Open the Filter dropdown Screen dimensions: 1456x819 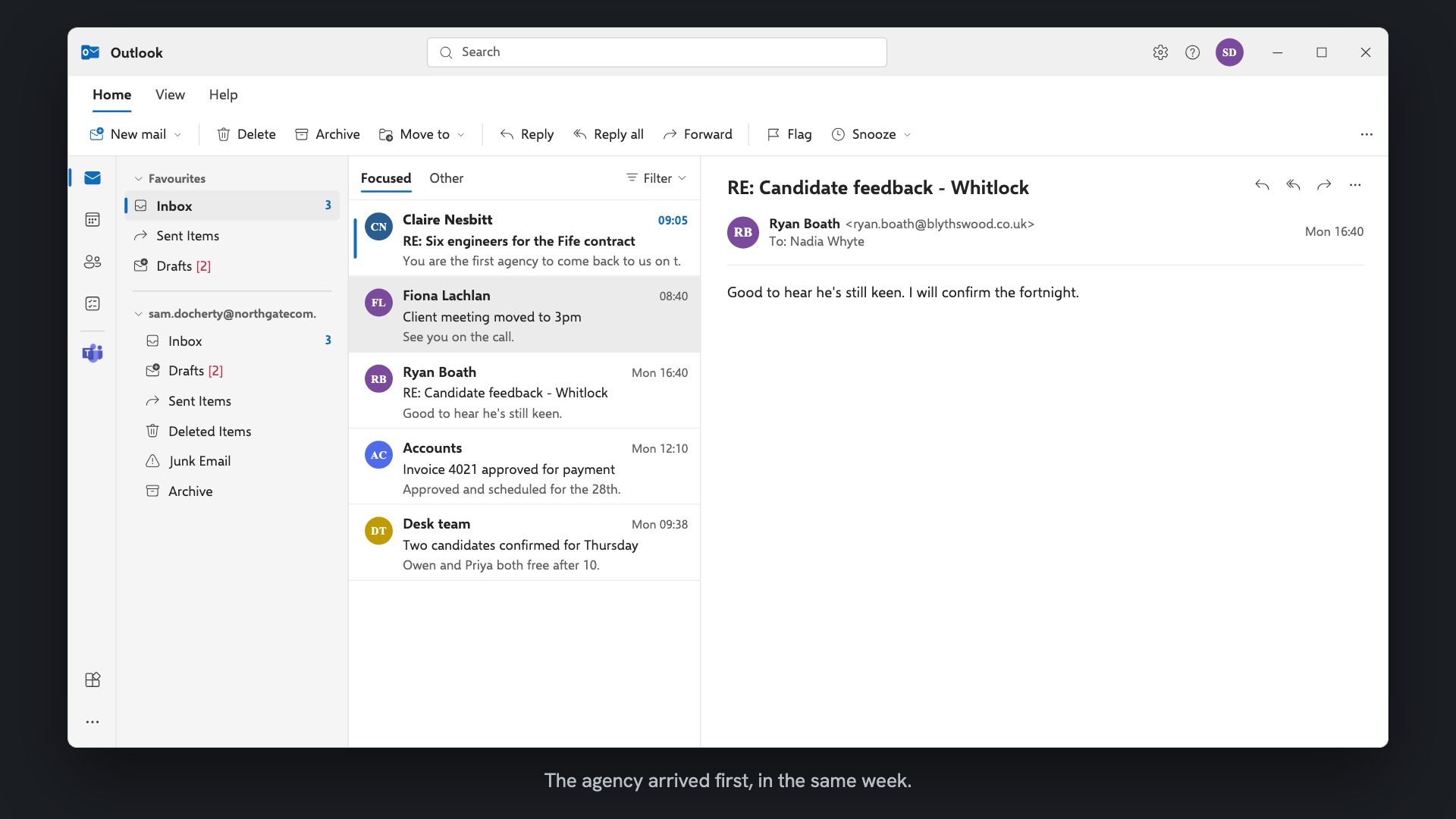click(x=656, y=178)
